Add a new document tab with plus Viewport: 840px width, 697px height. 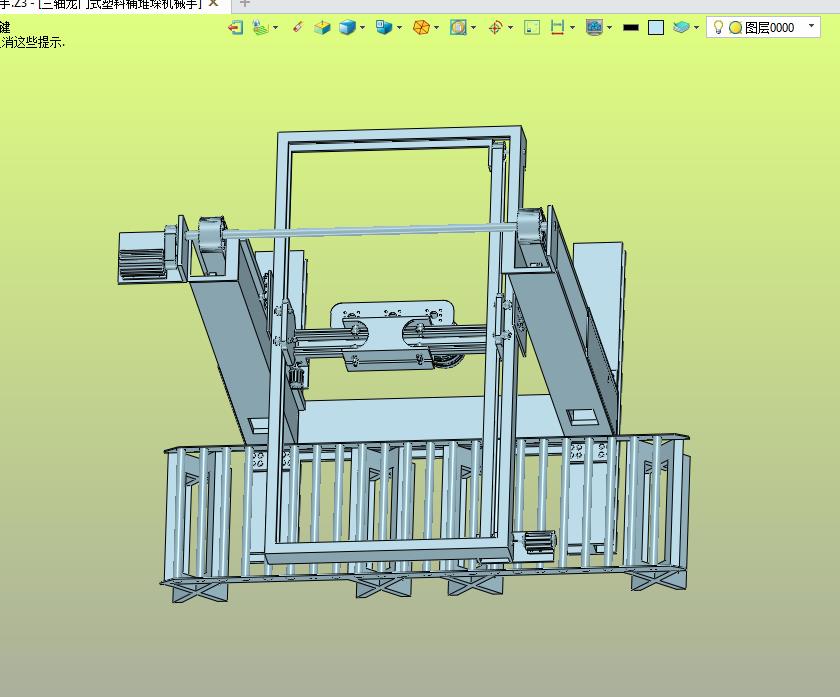tap(245, 3)
